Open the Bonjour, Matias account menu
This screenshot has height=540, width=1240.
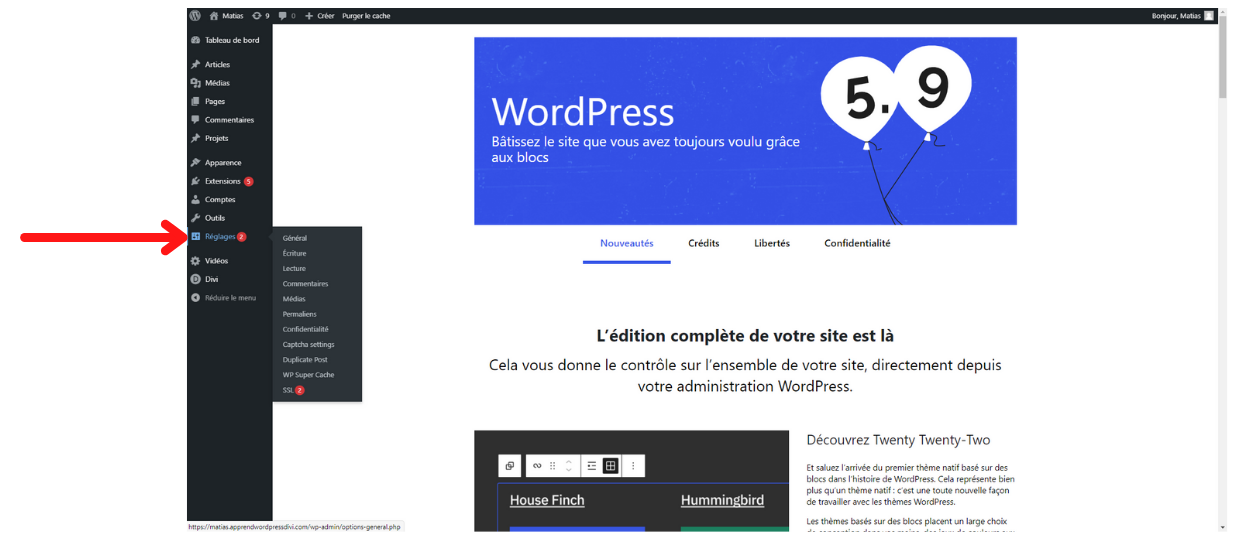click(x=1181, y=16)
